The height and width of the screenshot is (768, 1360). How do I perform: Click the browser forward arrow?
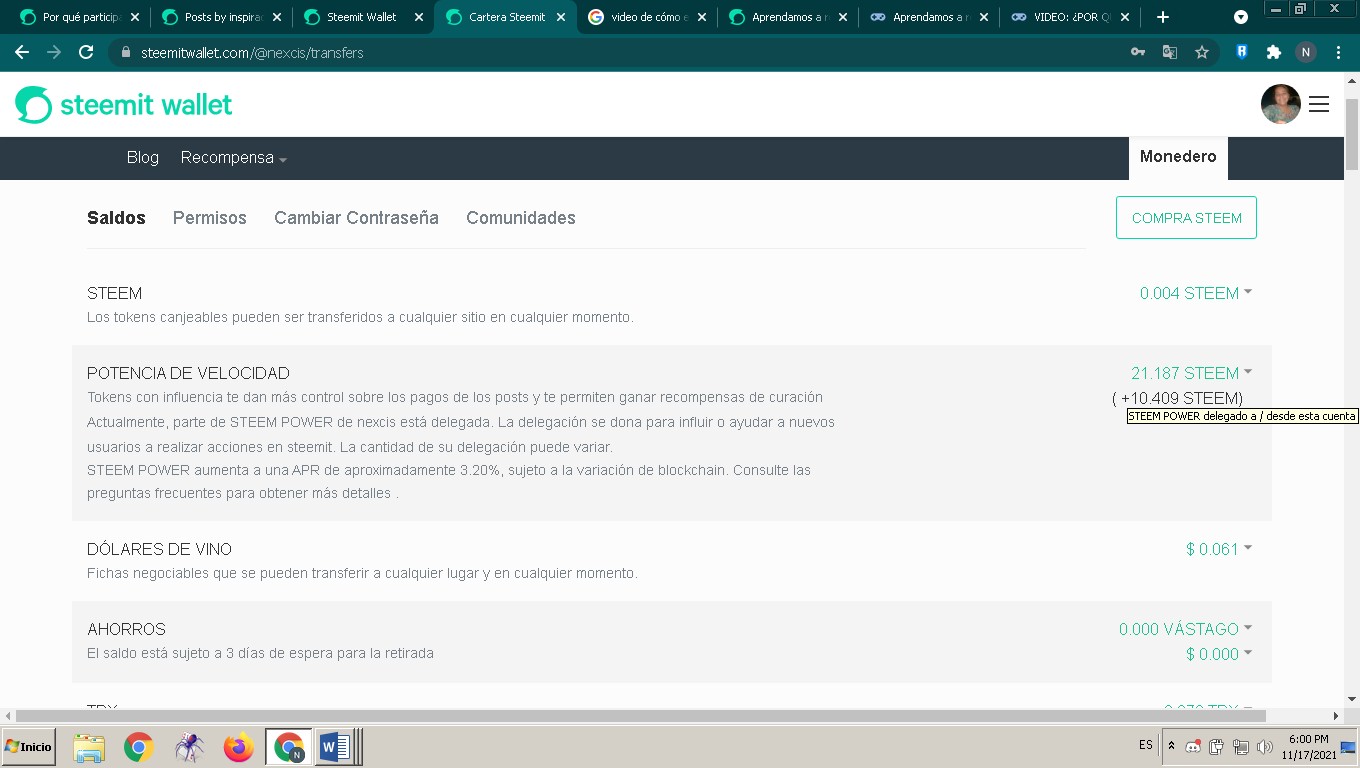click(54, 52)
